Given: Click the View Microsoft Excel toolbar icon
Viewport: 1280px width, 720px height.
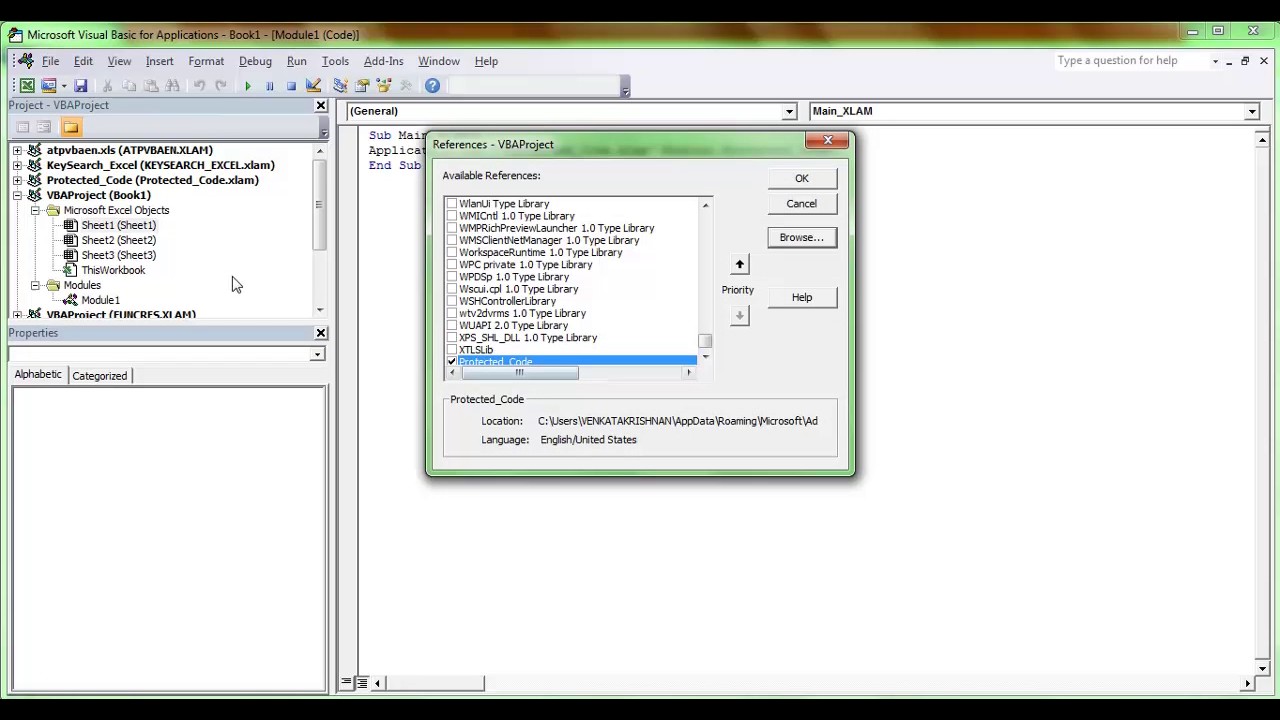Looking at the screenshot, I should point(27,86).
